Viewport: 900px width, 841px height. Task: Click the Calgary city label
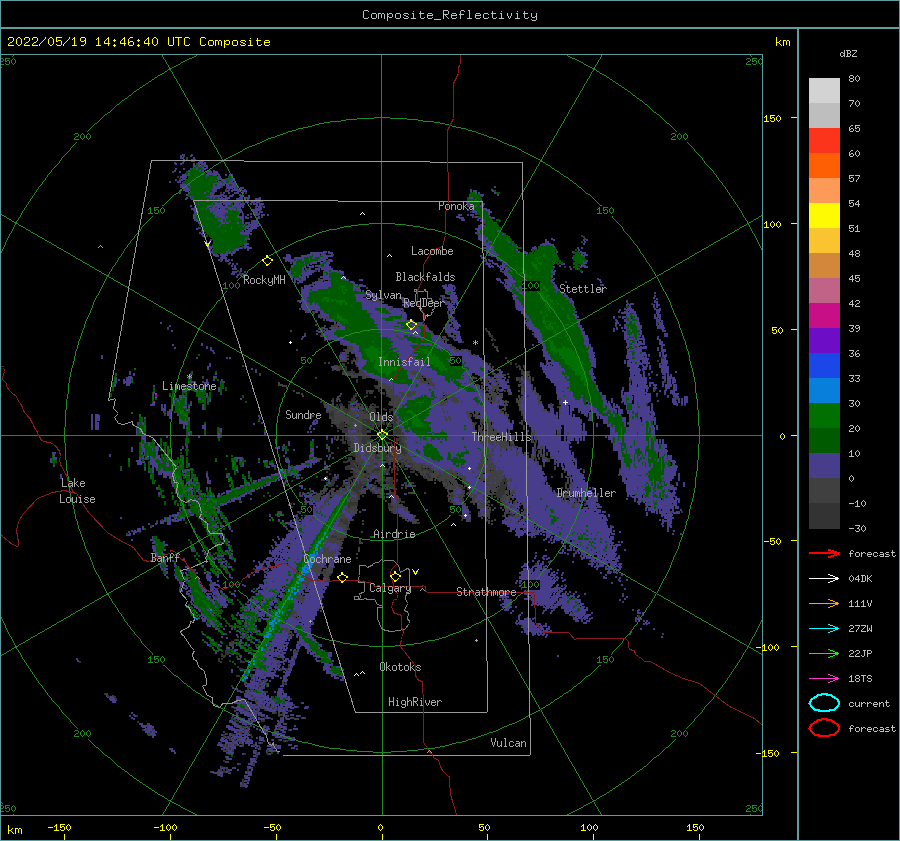pos(390,588)
